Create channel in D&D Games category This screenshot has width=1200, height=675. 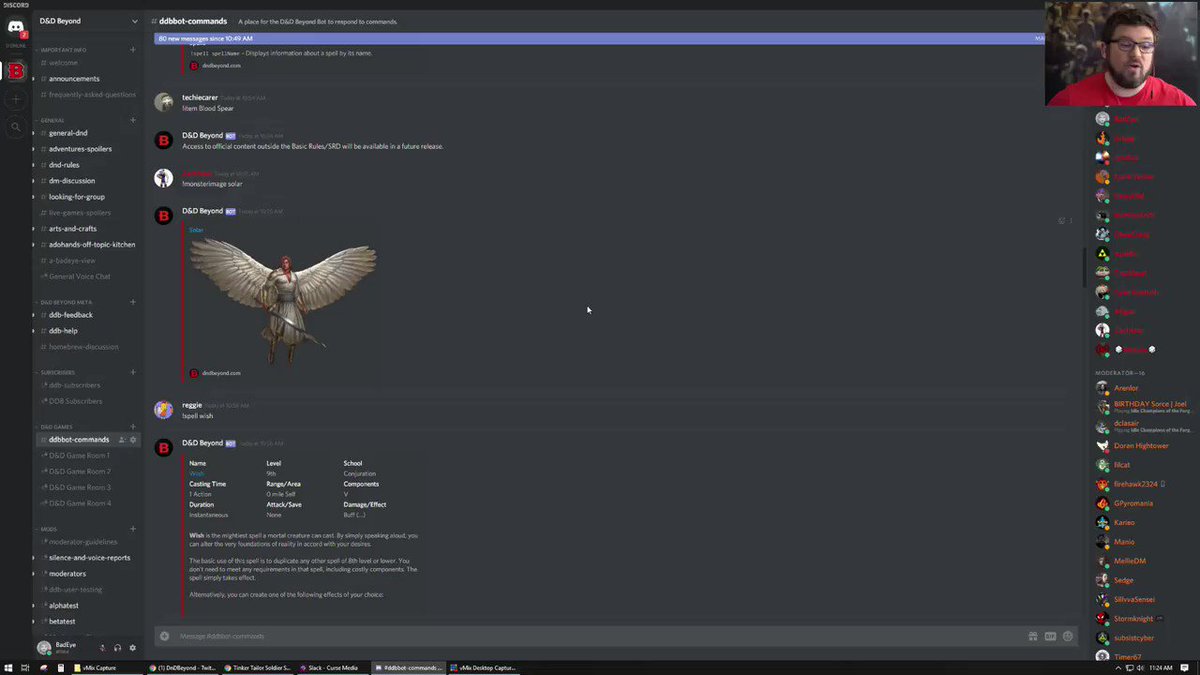point(133,426)
